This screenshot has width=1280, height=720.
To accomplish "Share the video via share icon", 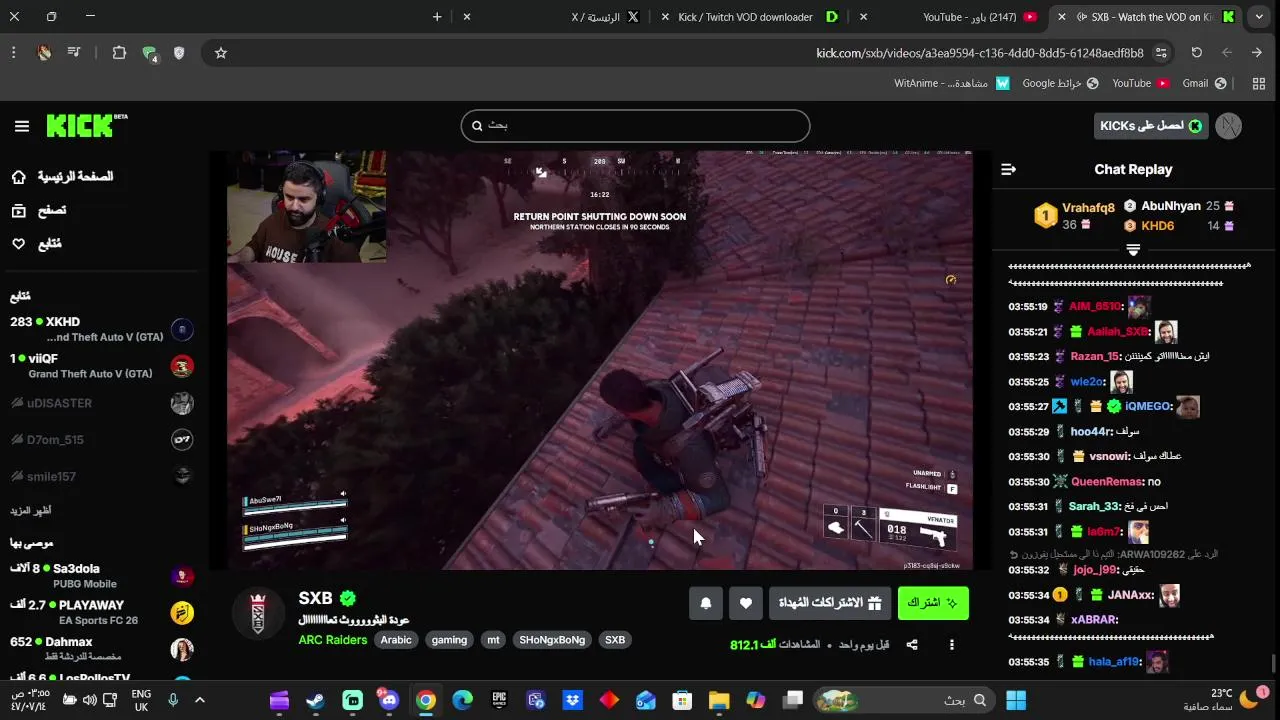I will tap(912, 645).
